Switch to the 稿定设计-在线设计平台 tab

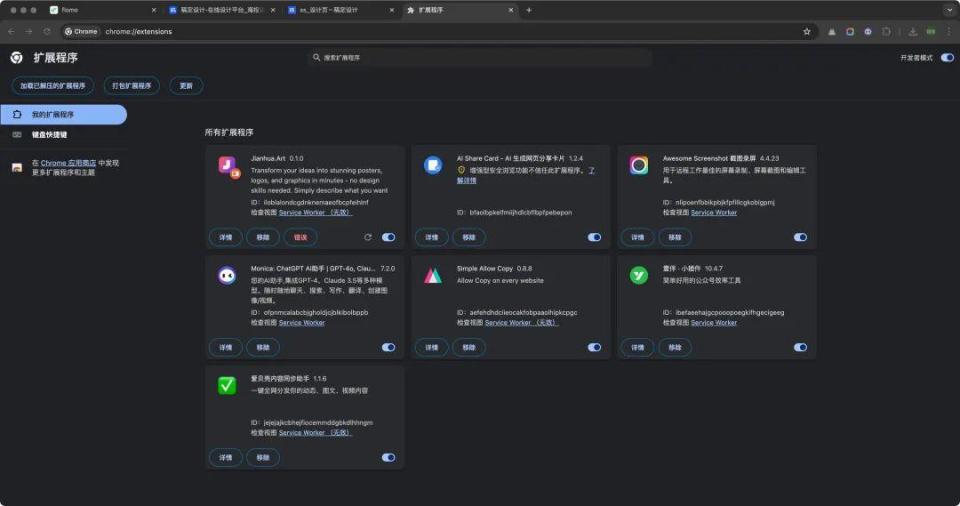[220, 10]
